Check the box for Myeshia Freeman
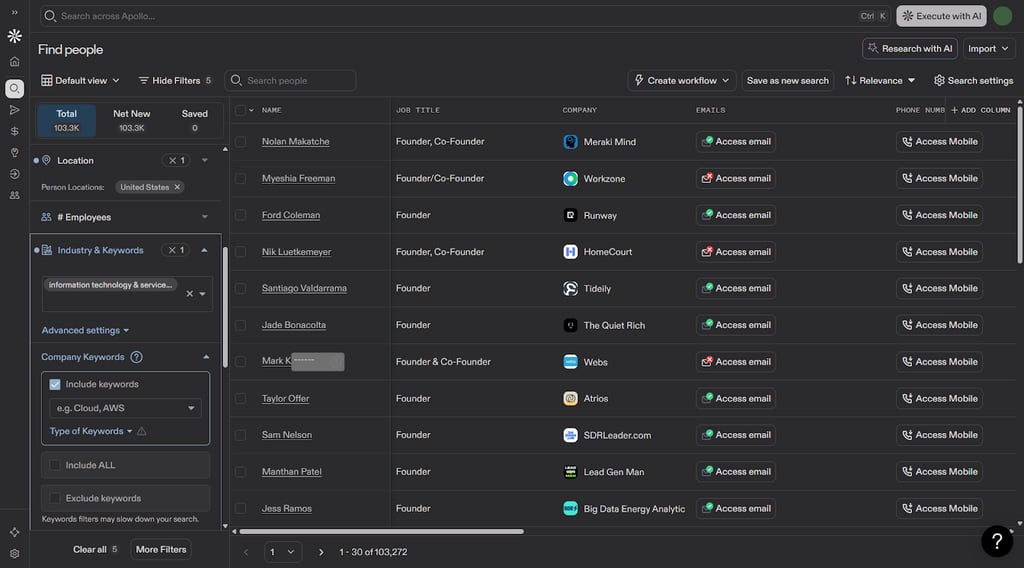This screenshot has height=568, width=1024. pyautogui.click(x=240, y=178)
